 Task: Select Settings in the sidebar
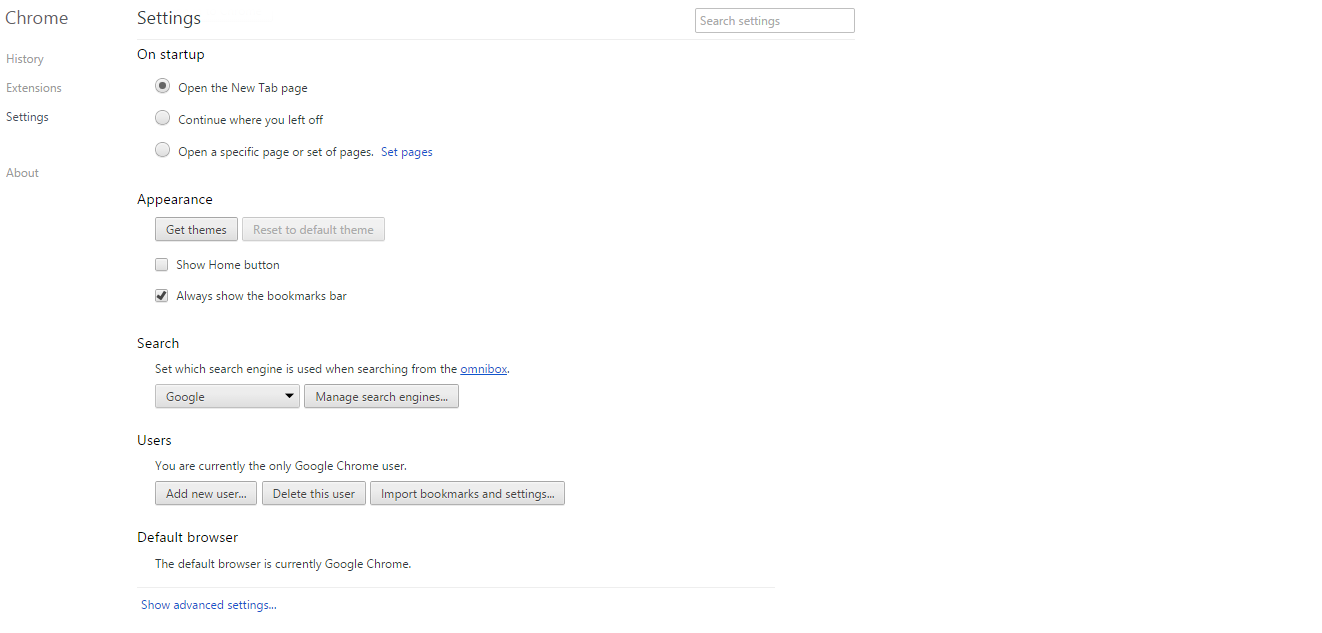click(27, 117)
